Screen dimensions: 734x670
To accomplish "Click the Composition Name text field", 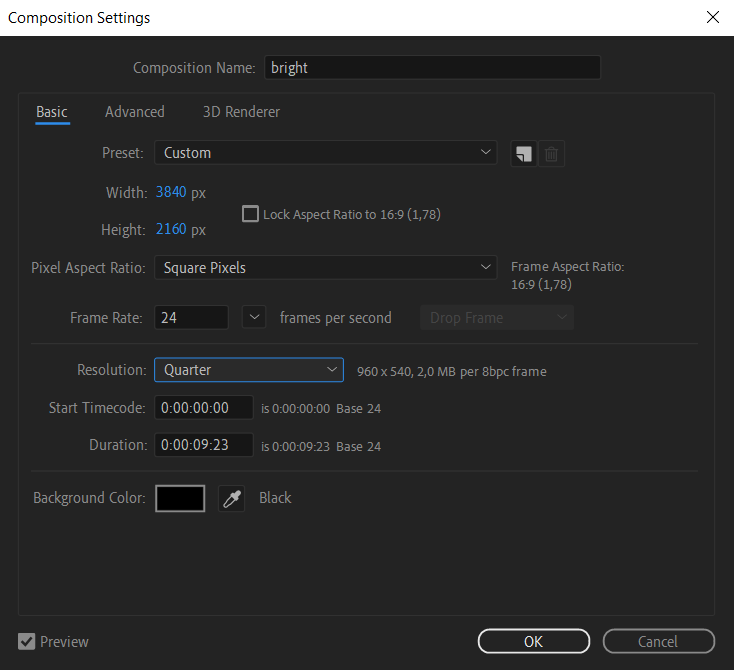I will click(x=432, y=68).
